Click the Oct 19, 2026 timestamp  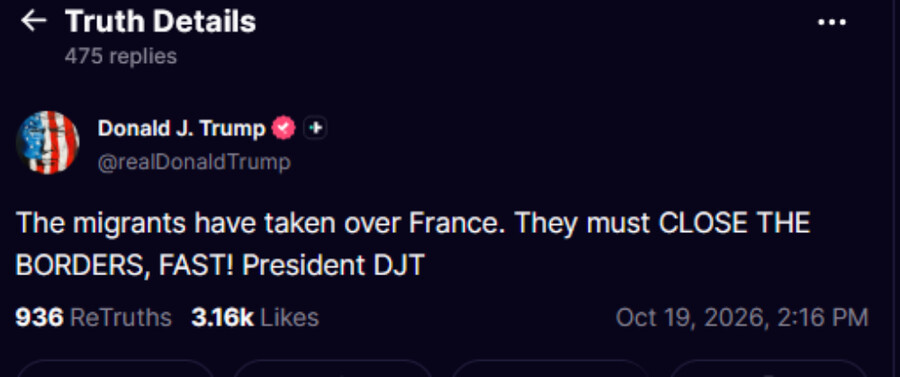(x=742, y=317)
